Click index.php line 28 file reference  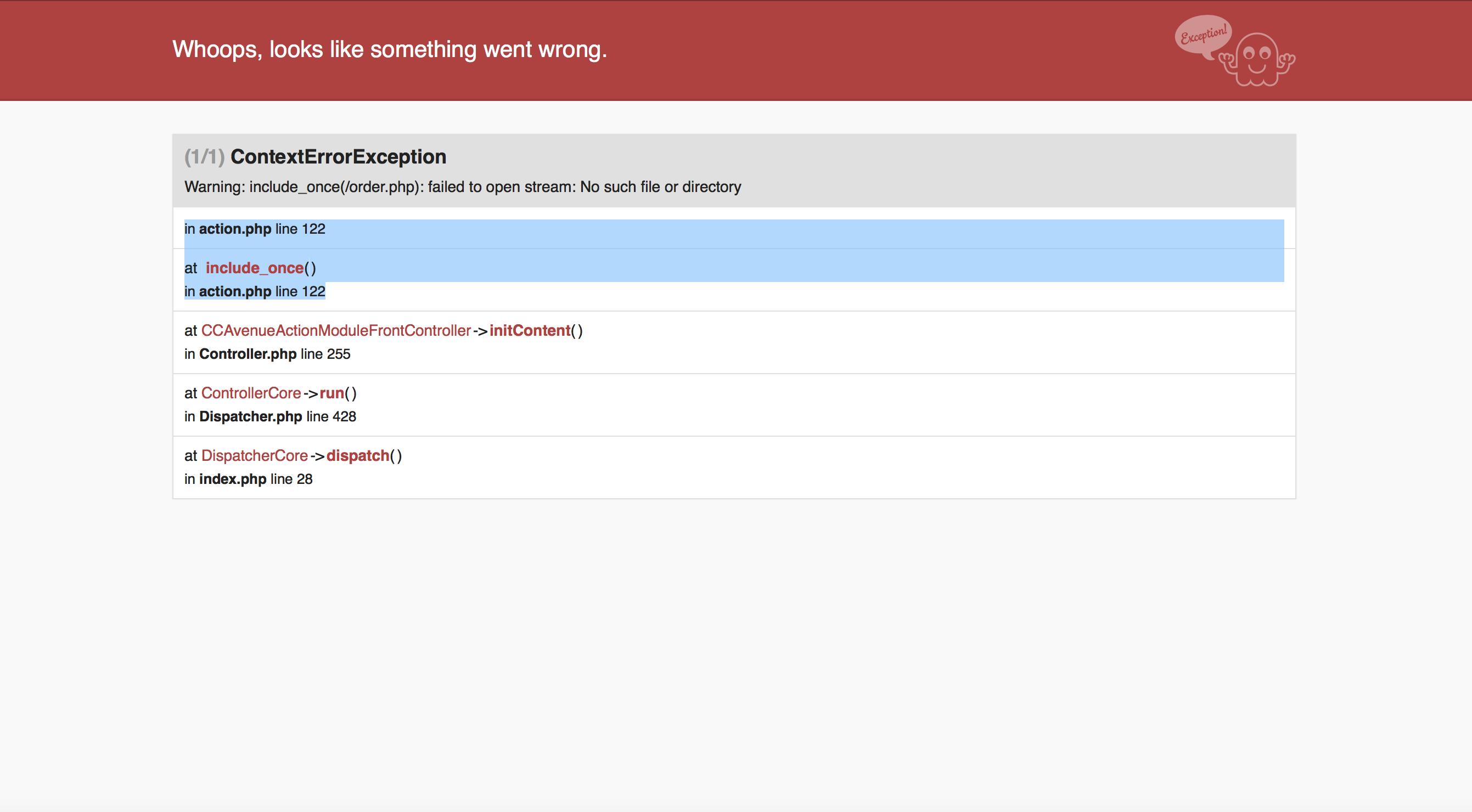point(249,479)
